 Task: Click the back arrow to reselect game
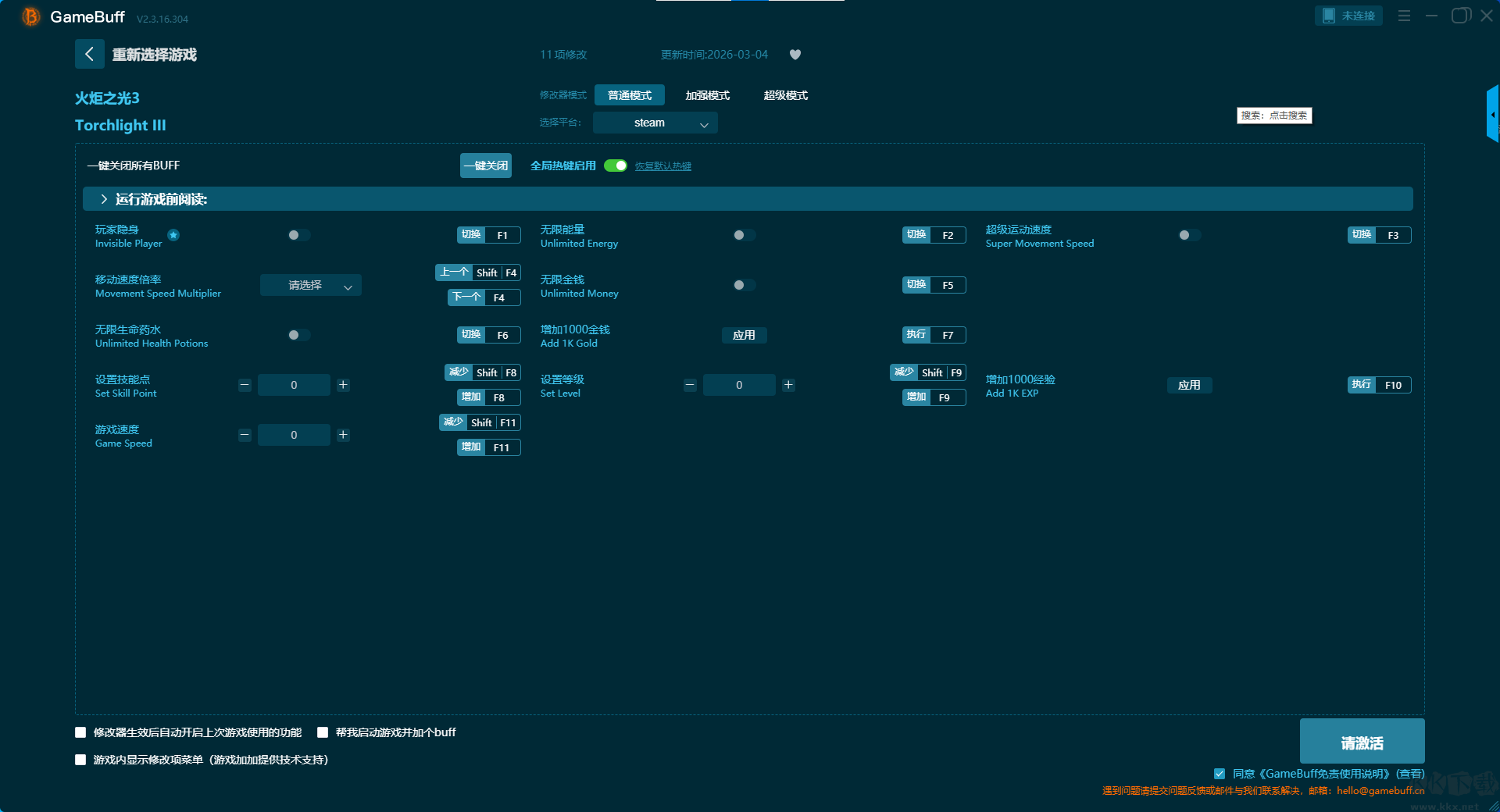tap(89, 54)
